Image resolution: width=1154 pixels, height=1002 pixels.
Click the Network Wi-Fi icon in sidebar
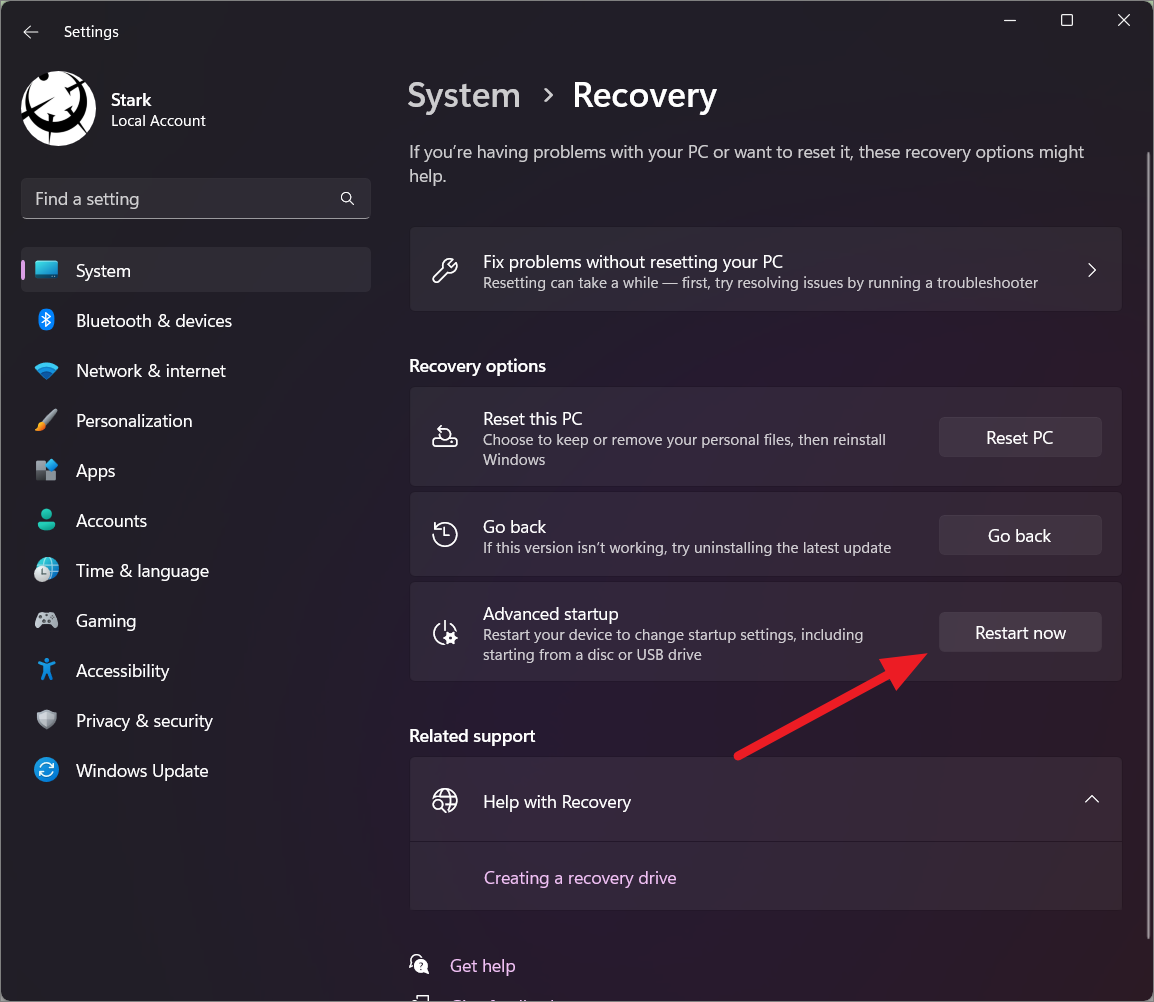point(46,370)
